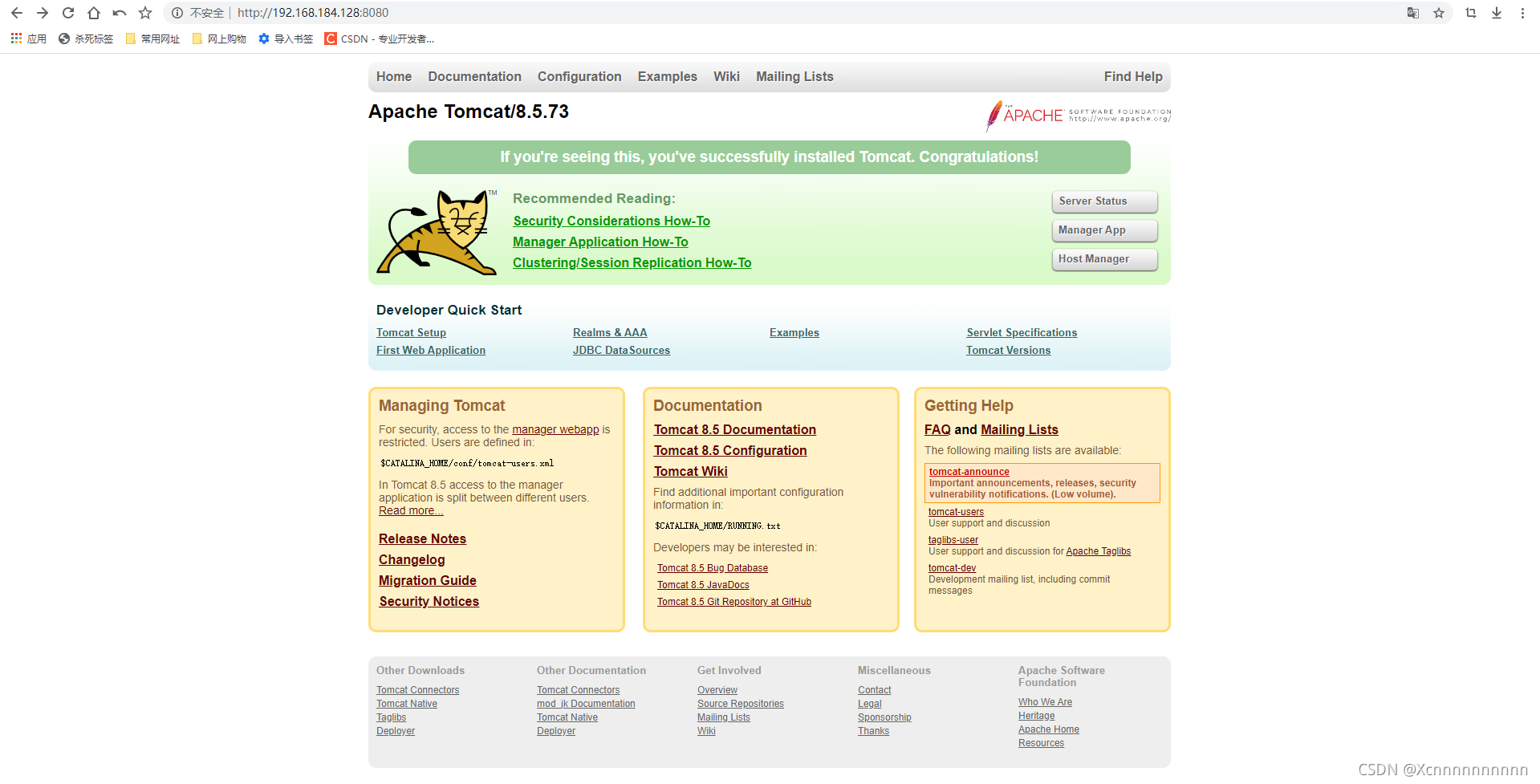The image size is (1540, 784).
Task: Click the Host Manager button
Action: coord(1104,259)
